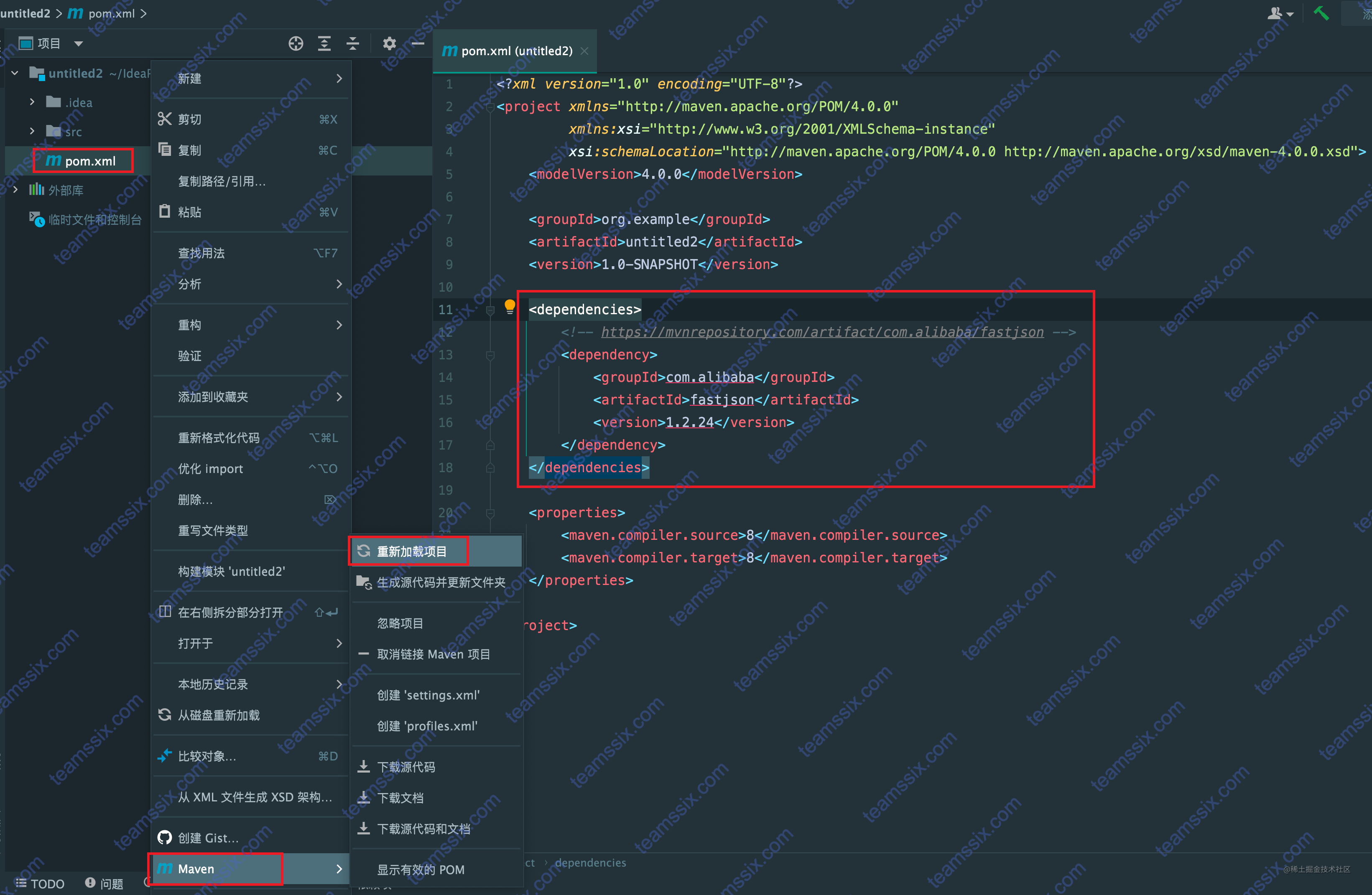
Task: Choose 重写文件类型 menu entry
Action: pos(251,531)
